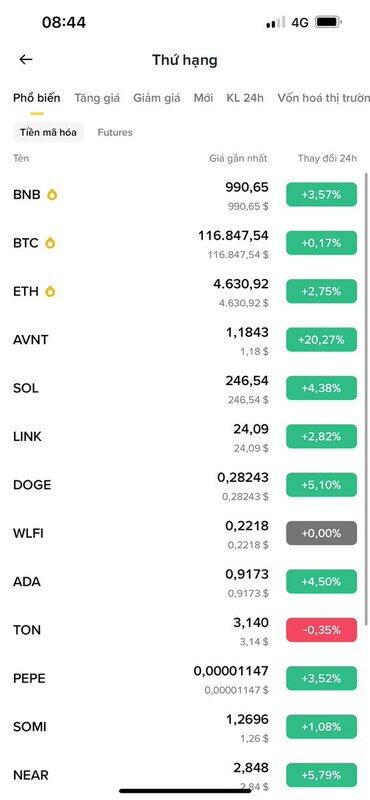The height and width of the screenshot is (800, 370).
Task: Tap the back arrow icon
Action: [x=26, y=60]
